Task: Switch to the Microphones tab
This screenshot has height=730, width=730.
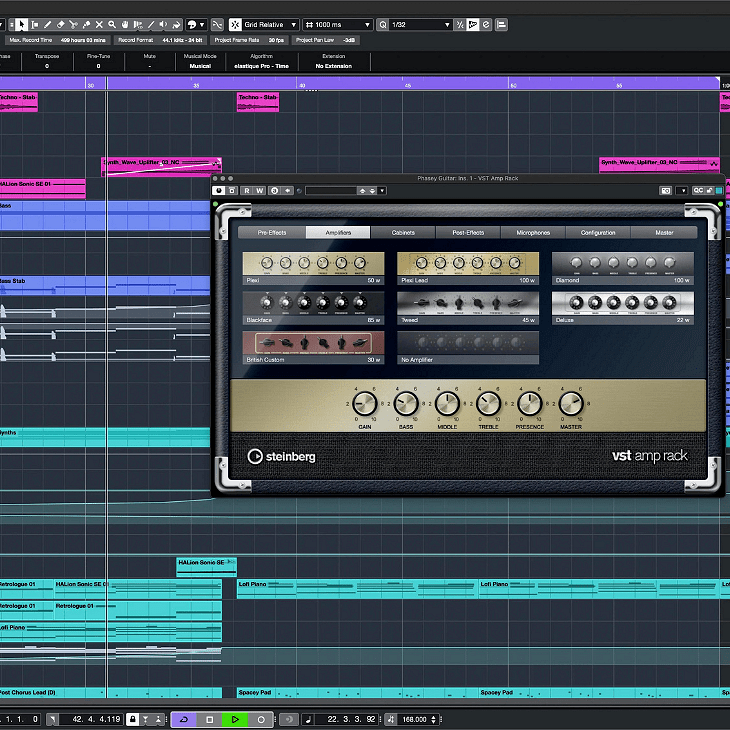Action: click(x=533, y=232)
